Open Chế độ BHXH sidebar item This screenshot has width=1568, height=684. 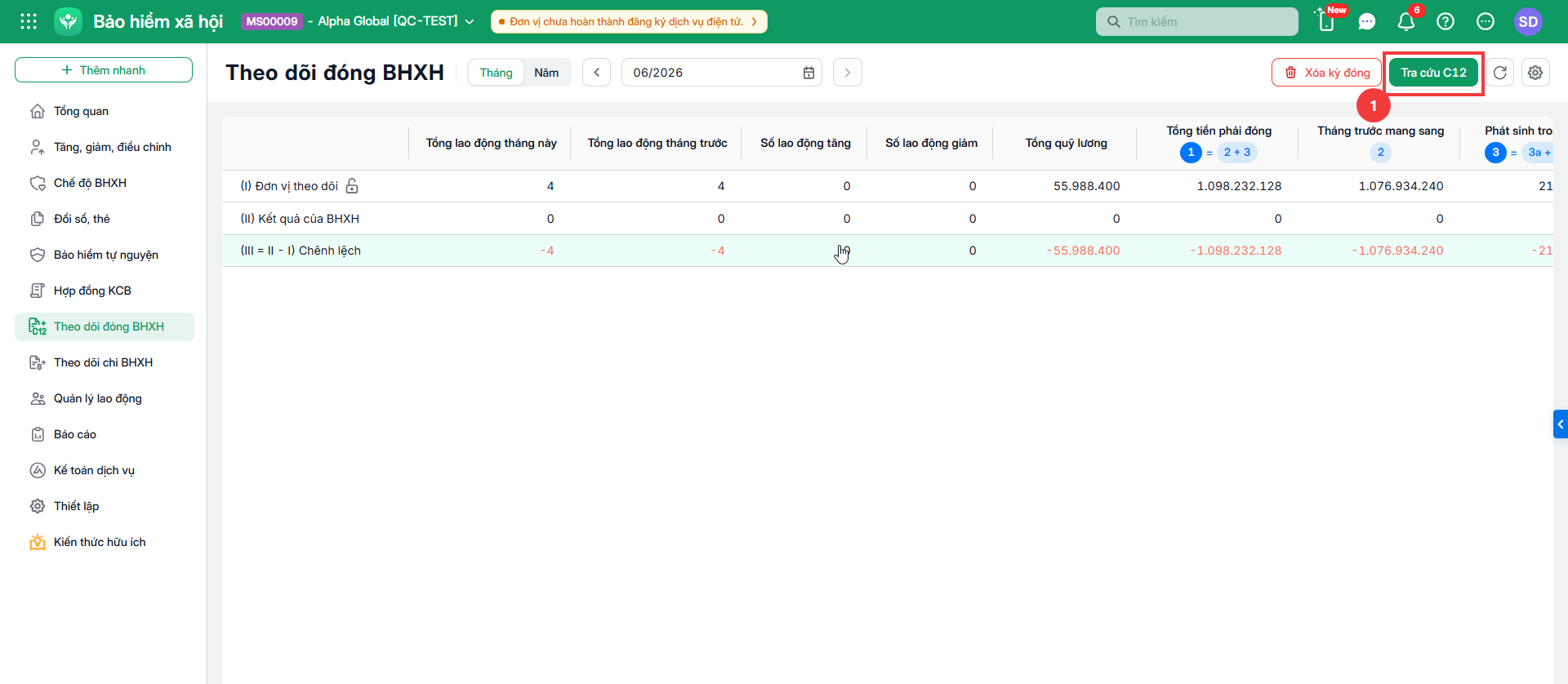pyautogui.click(x=105, y=183)
